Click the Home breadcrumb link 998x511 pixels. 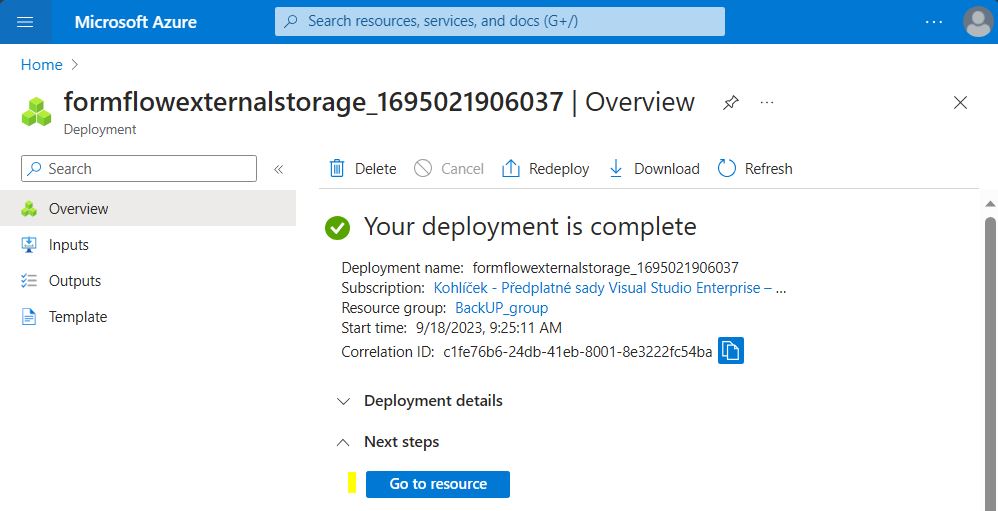point(42,65)
